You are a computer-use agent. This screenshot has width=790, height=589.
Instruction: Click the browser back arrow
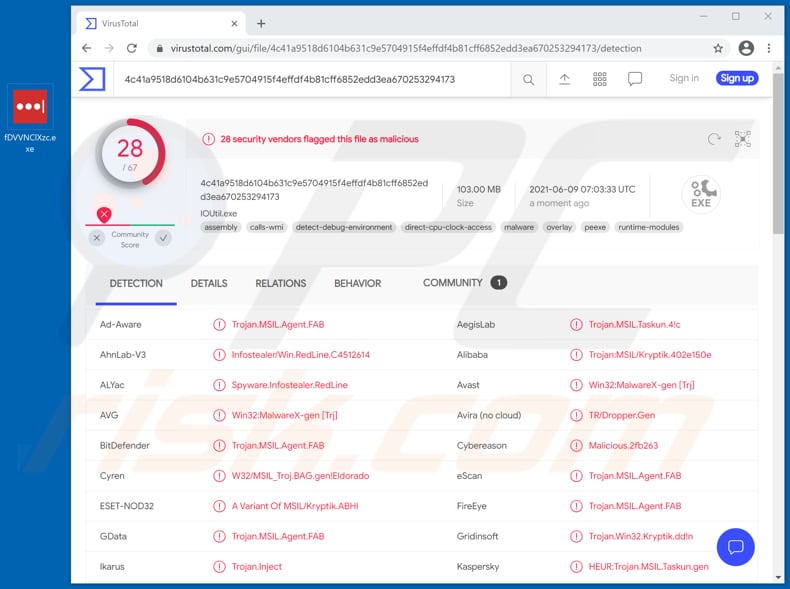tap(87, 48)
